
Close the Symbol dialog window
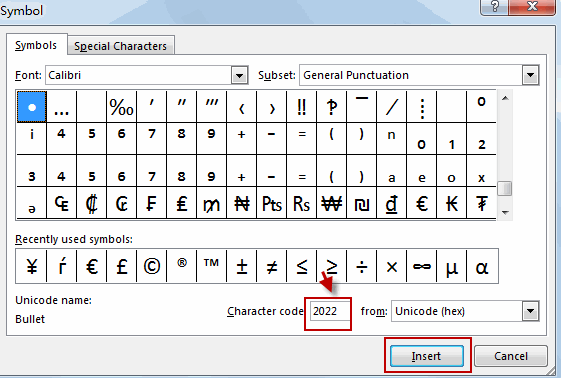tap(532, 6)
